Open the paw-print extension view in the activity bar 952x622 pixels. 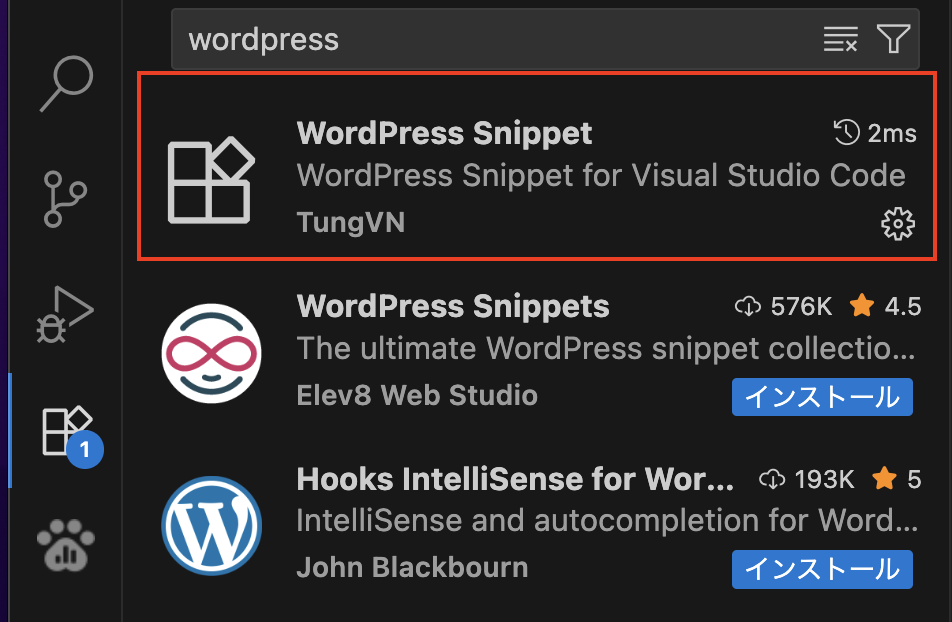click(x=66, y=545)
